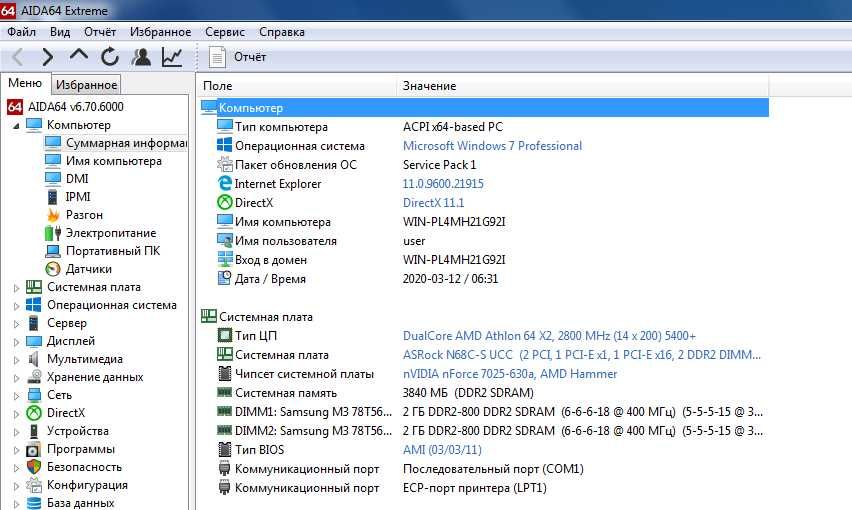
Task: Select the База данных tree item
Action: tap(71, 503)
